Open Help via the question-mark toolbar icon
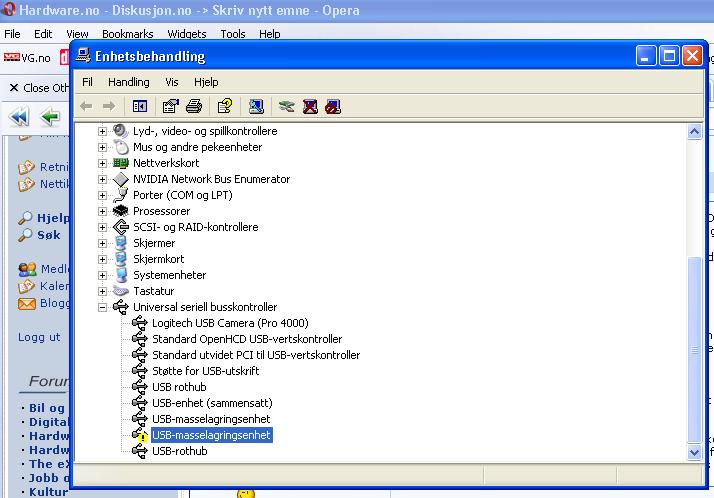714x498 pixels. [x=225, y=106]
